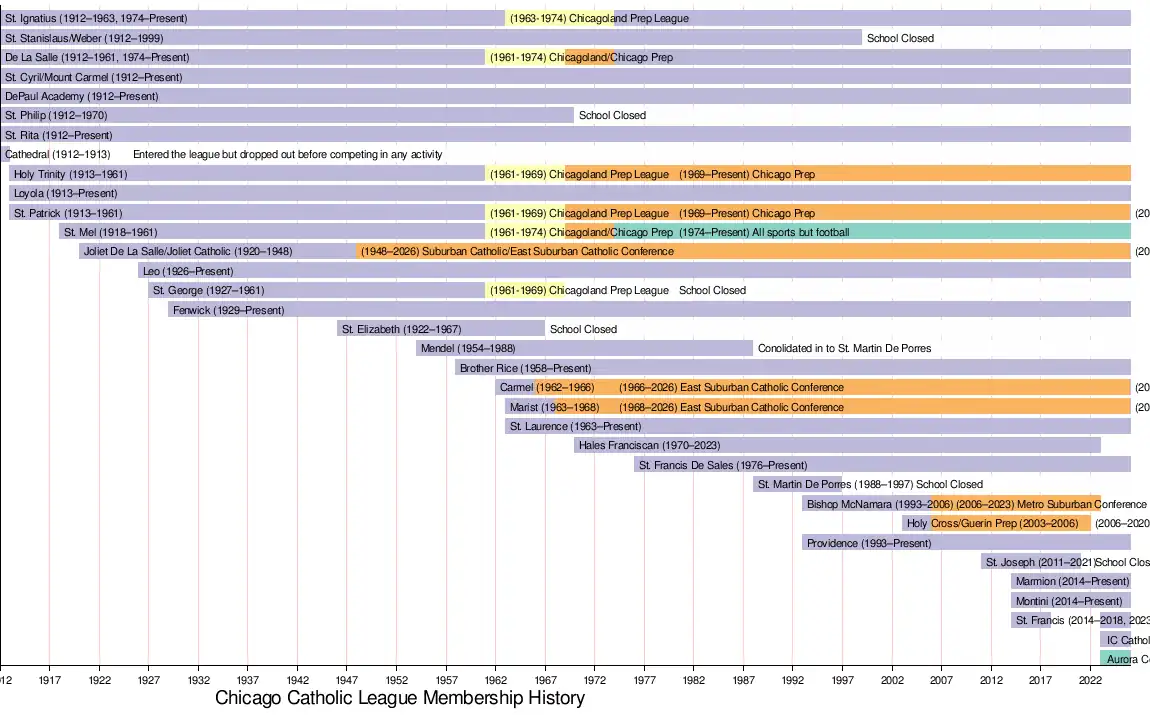1150x715 pixels.
Task: Select the 2007 year tick label
Action: pos(942,680)
